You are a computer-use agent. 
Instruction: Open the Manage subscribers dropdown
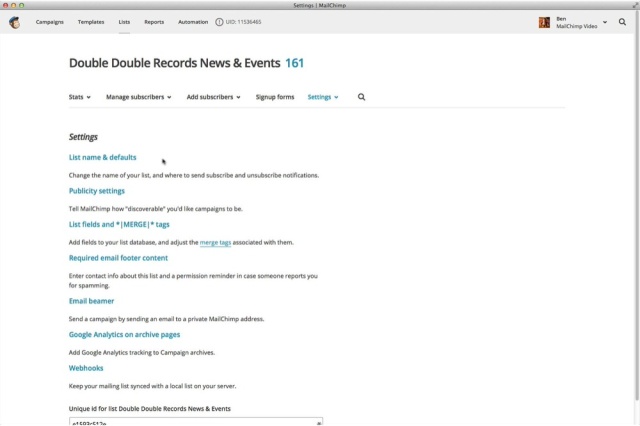pos(138,97)
